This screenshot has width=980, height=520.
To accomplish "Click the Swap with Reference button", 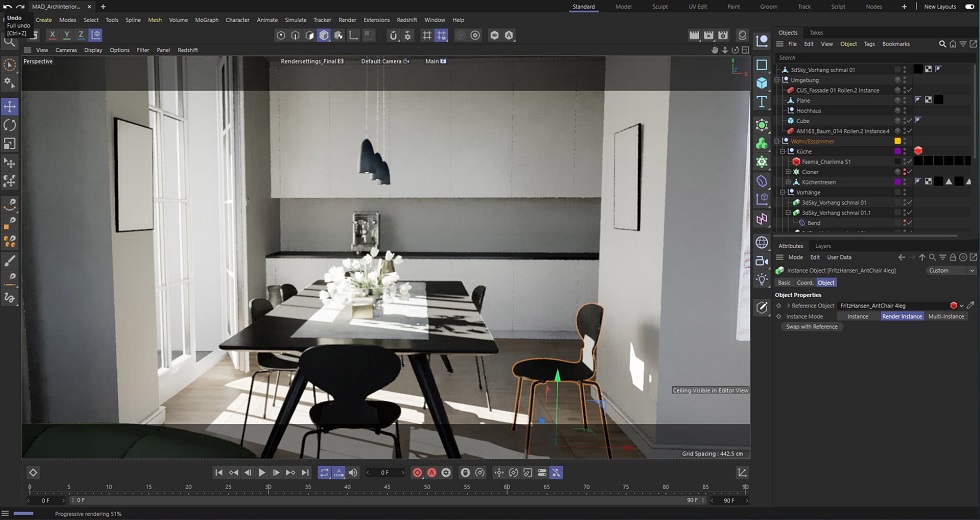I will pos(811,327).
